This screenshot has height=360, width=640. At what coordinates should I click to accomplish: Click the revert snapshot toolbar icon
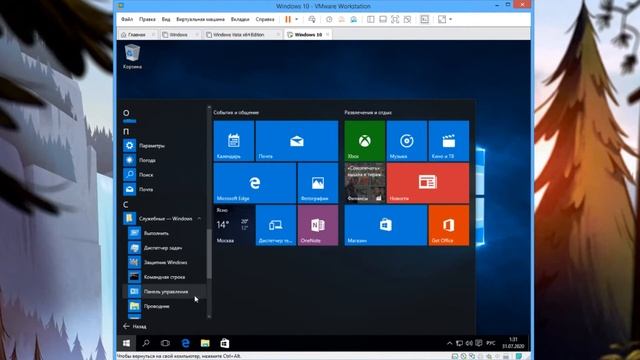342,19
